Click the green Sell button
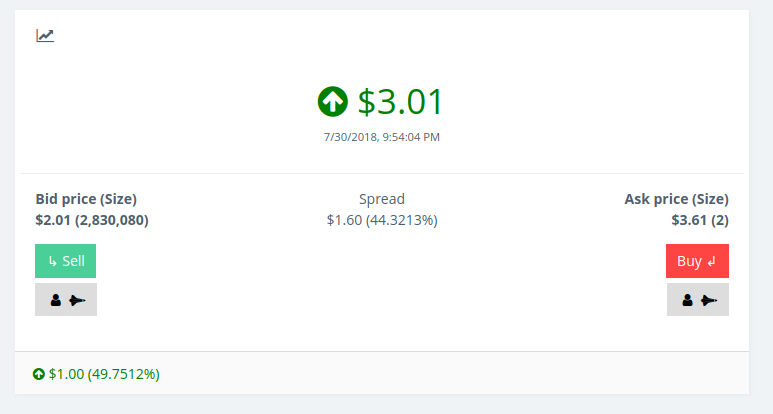This screenshot has height=414, width=773. pyautogui.click(x=66, y=261)
